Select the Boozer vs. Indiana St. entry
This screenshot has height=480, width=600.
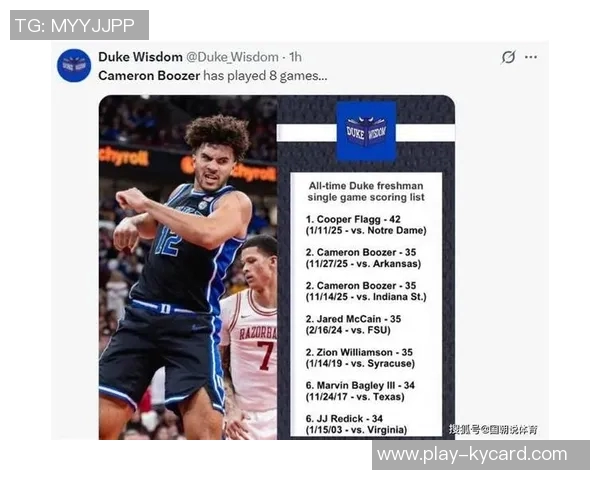click(x=366, y=291)
